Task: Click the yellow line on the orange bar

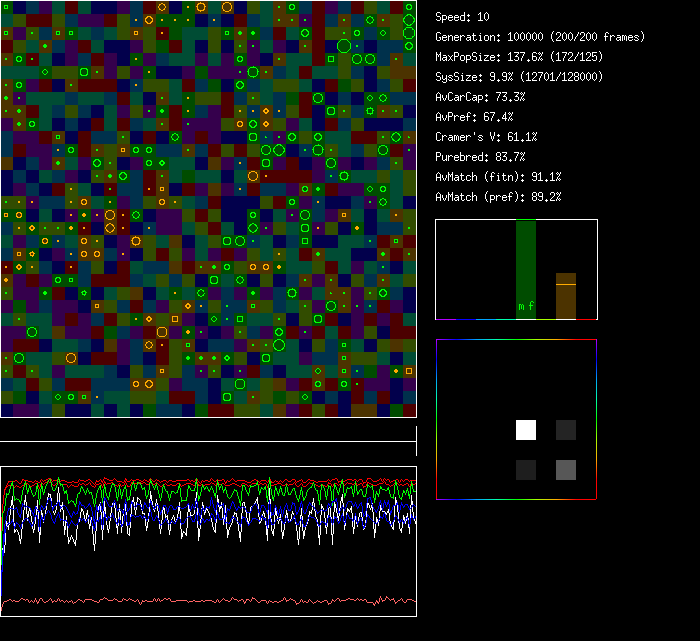Action: pyautogui.click(x=566, y=284)
